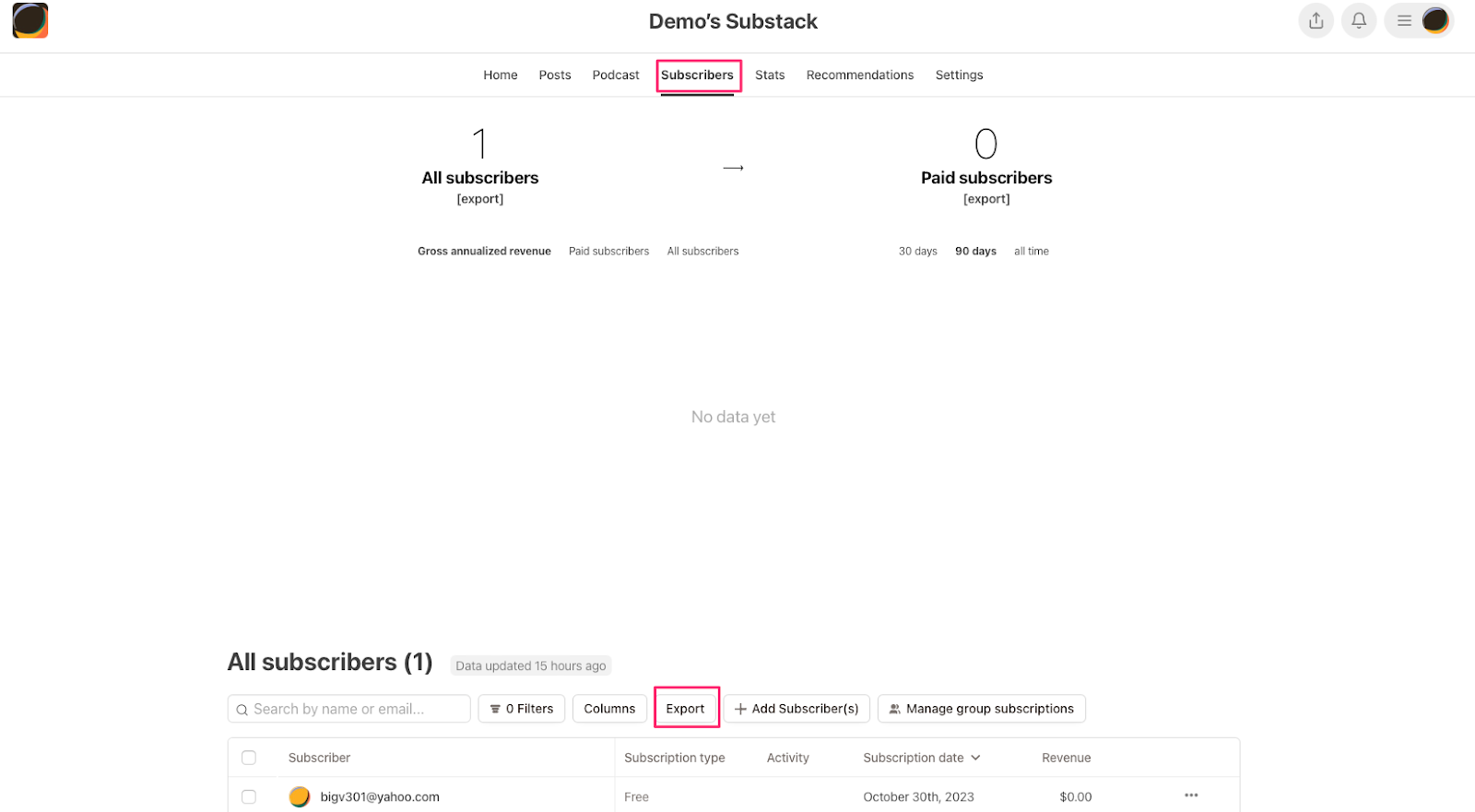The width and height of the screenshot is (1475, 812).
Task: Go to the Settings tab
Action: (959, 75)
